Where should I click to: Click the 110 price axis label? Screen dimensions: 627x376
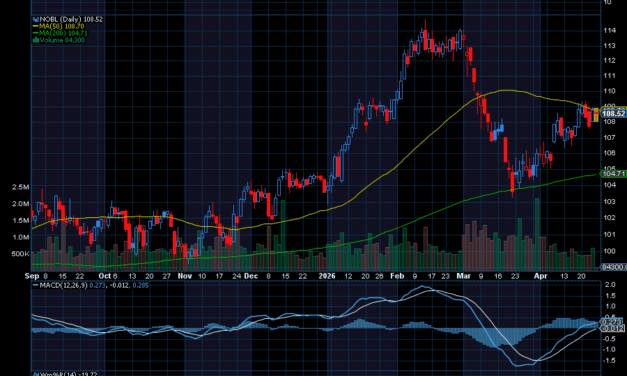[609, 91]
